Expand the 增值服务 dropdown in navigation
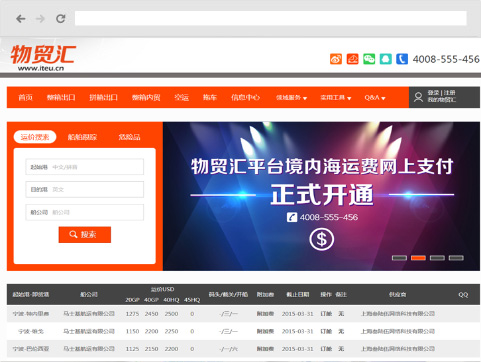Screen dimensions: 481x362 291,98
